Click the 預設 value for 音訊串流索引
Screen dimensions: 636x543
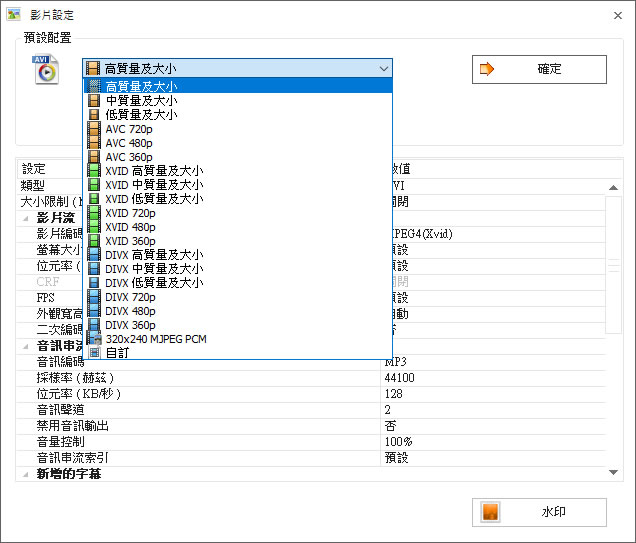tap(397, 458)
